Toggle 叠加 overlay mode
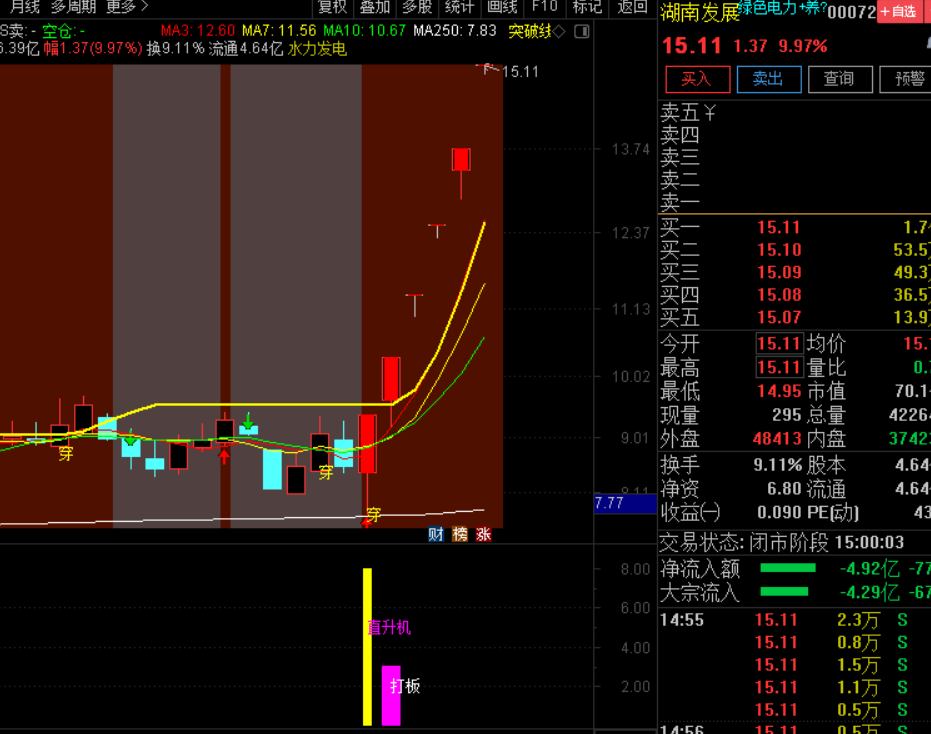Image resolution: width=931 pixels, height=734 pixels. click(375, 8)
